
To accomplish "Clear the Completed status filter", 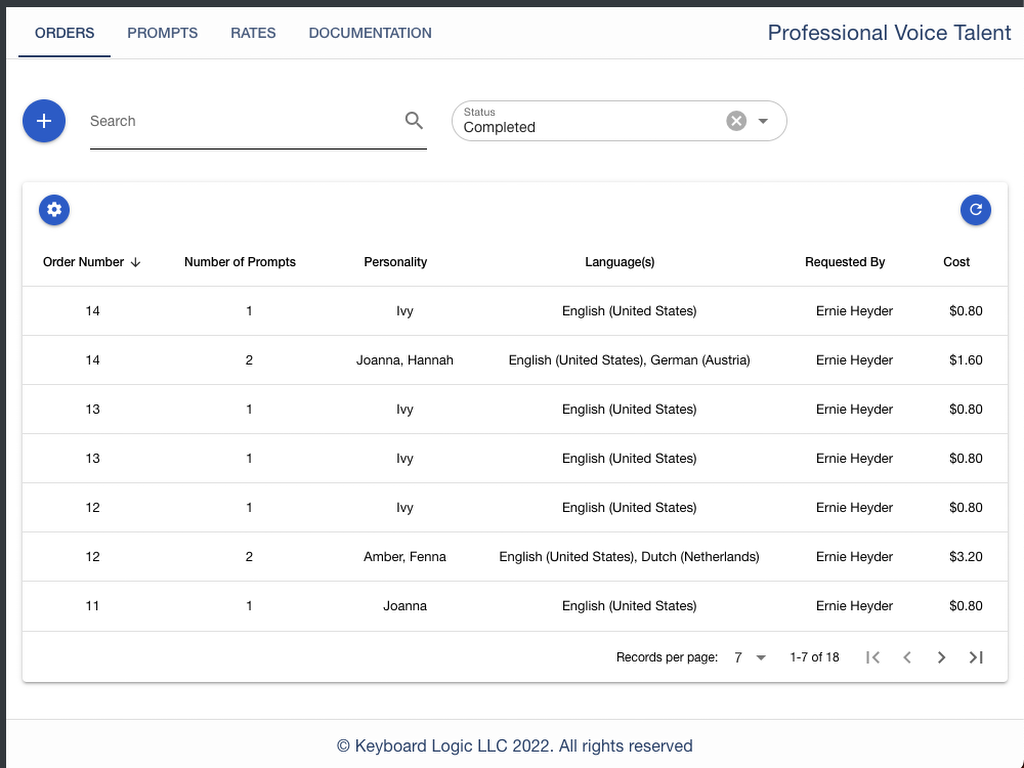I will tap(736, 121).
